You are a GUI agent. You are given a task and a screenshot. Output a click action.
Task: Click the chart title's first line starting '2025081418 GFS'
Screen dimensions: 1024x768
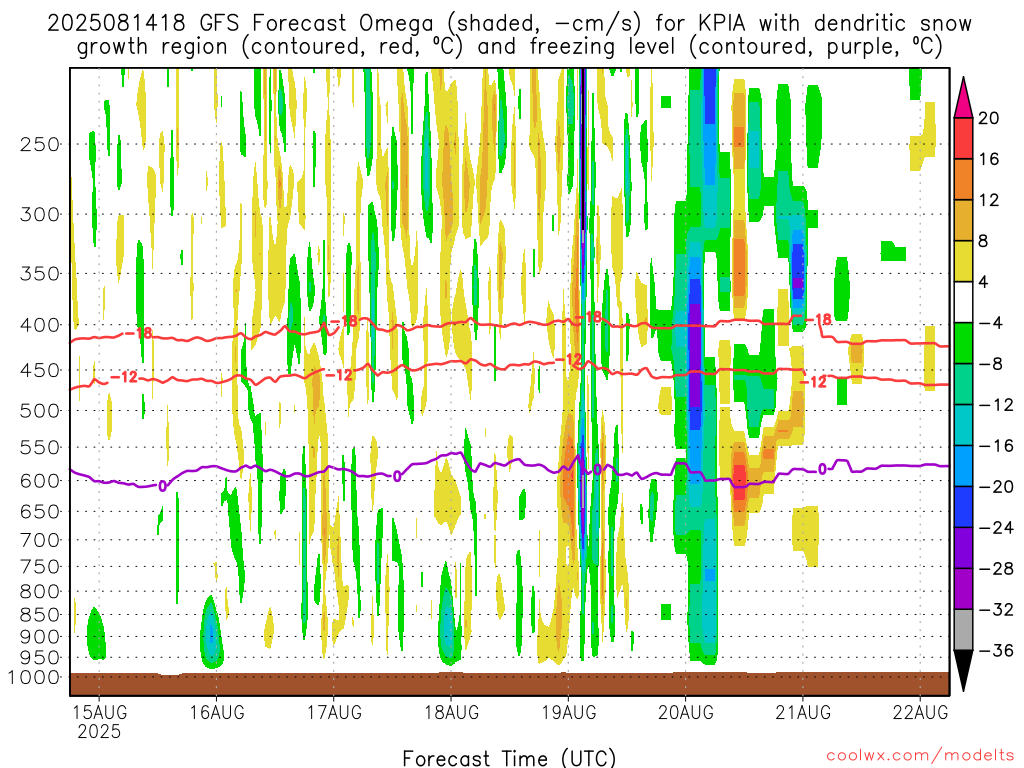(509, 24)
